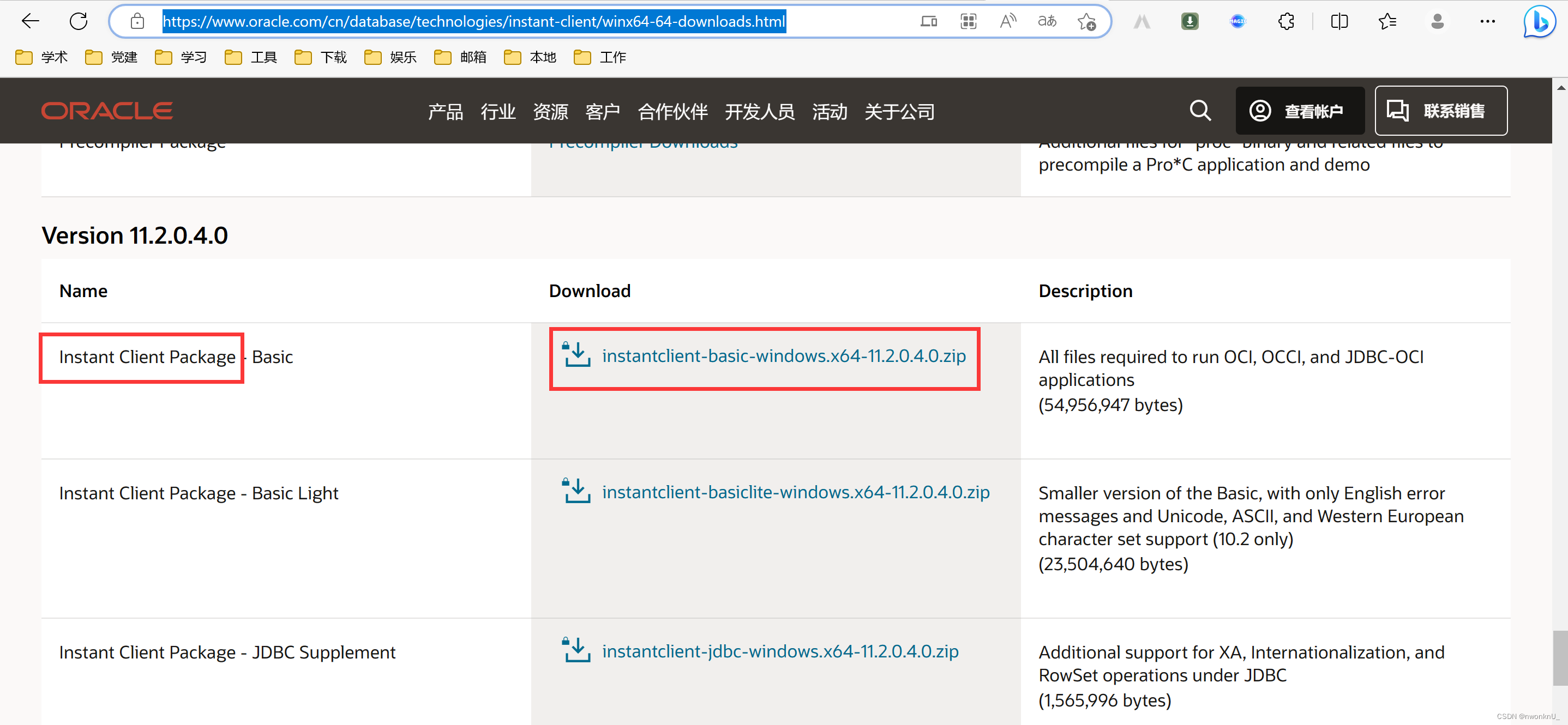
Task: Download instantclient-basic-windows.x64-11.2.0.4.0.zip
Action: point(783,356)
